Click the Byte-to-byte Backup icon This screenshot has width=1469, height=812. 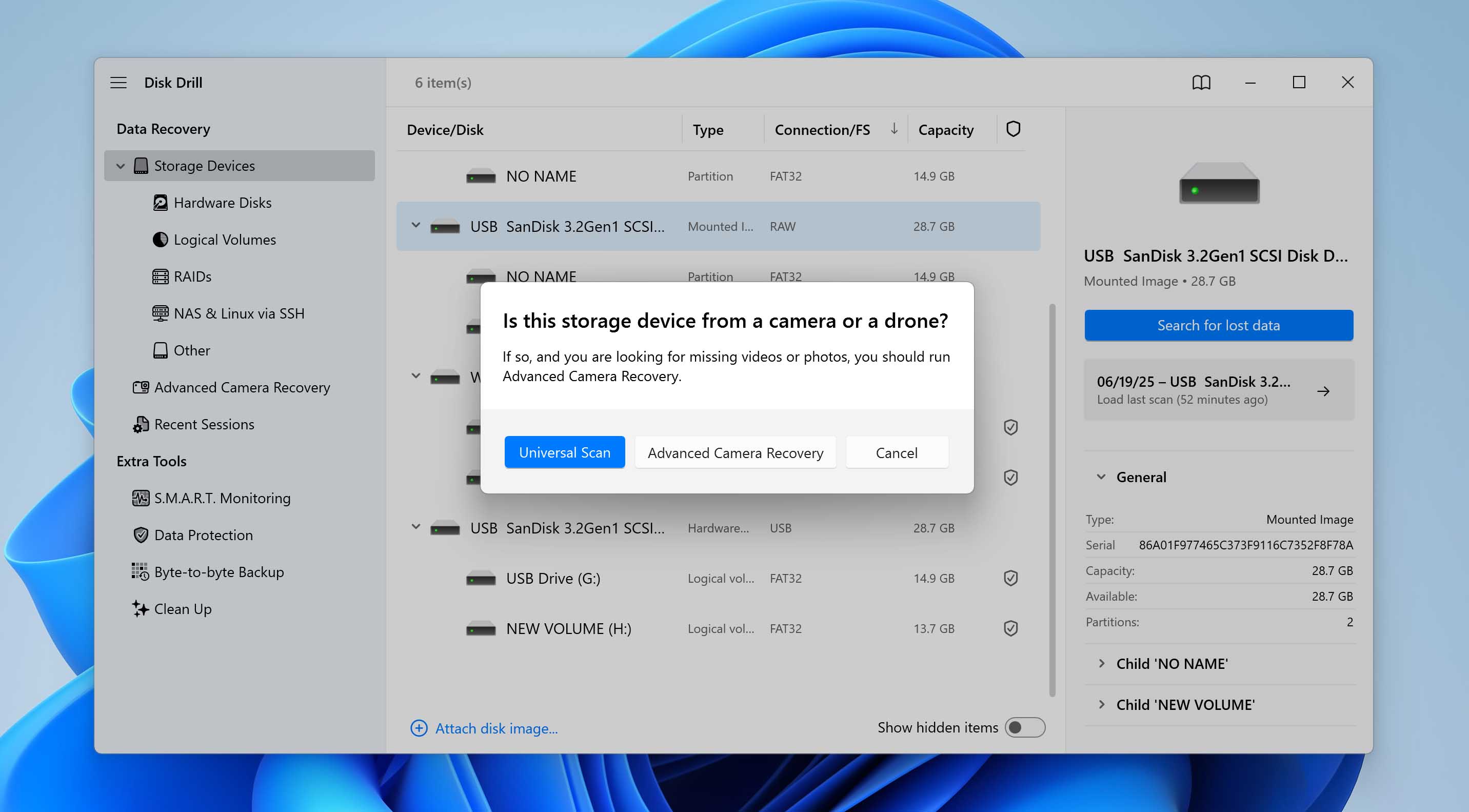click(141, 571)
